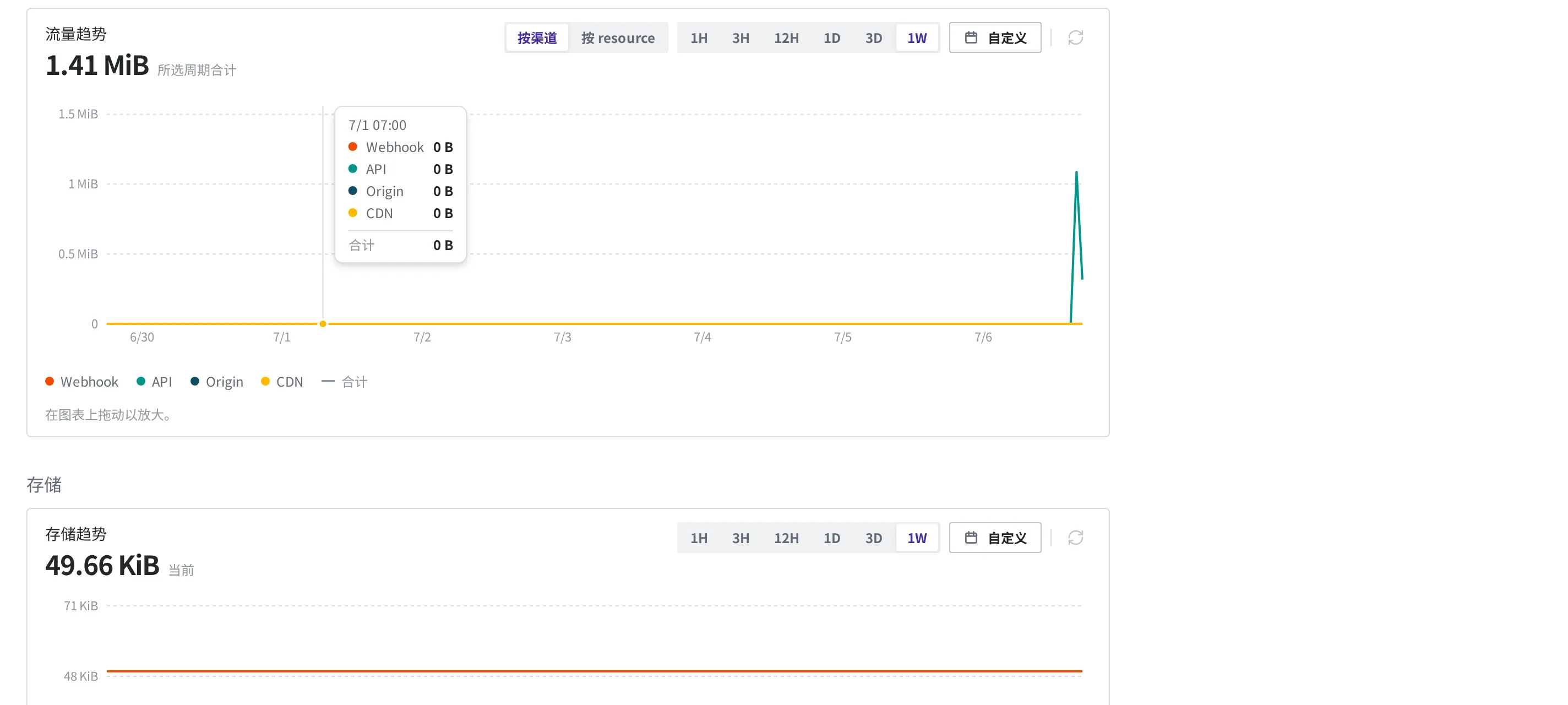Image resolution: width=1568 pixels, height=705 pixels.
Task: Click the 存储趋势 card title
Action: (76, 534)
